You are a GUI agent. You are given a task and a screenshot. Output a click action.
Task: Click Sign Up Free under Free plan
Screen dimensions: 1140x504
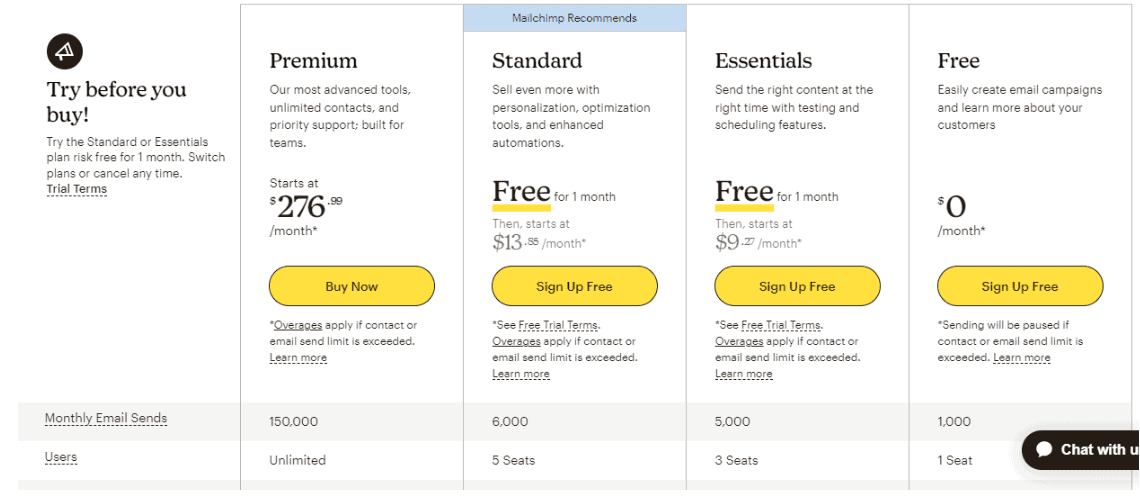pyautogui.click(x=1020, y=286)
